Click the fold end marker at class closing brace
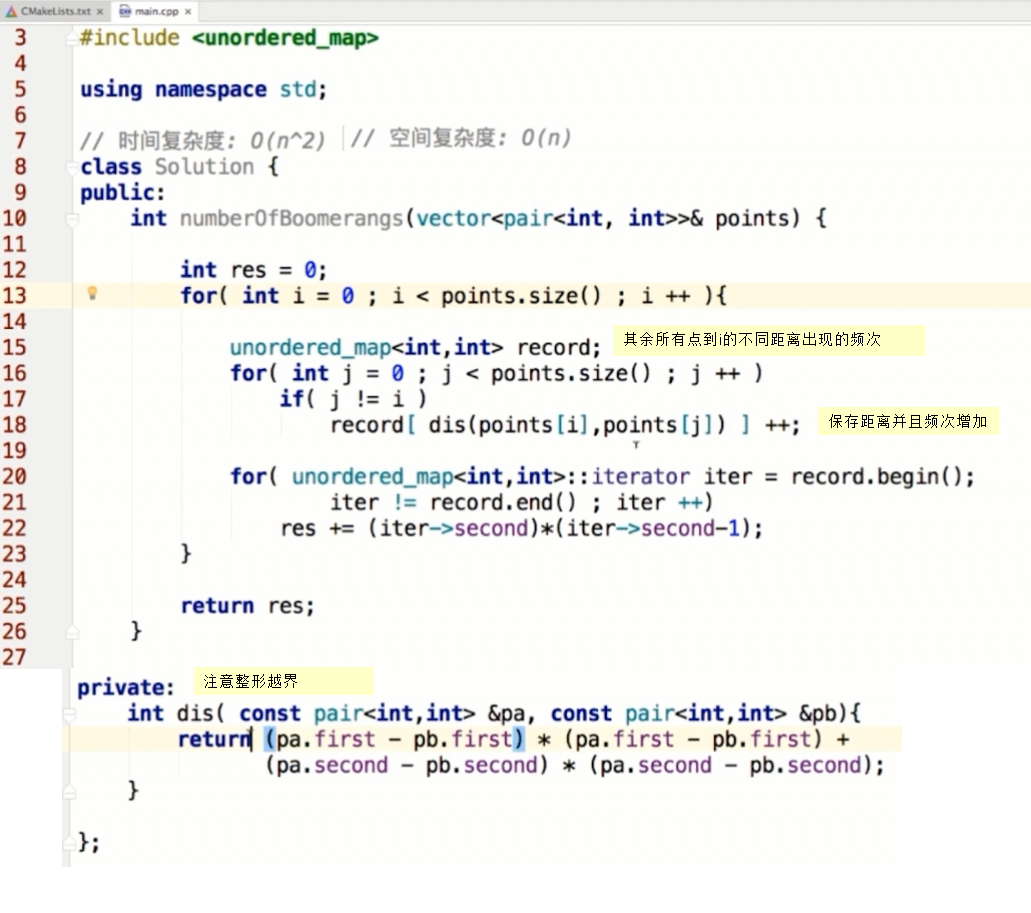1031x913 pixels. 69,843
